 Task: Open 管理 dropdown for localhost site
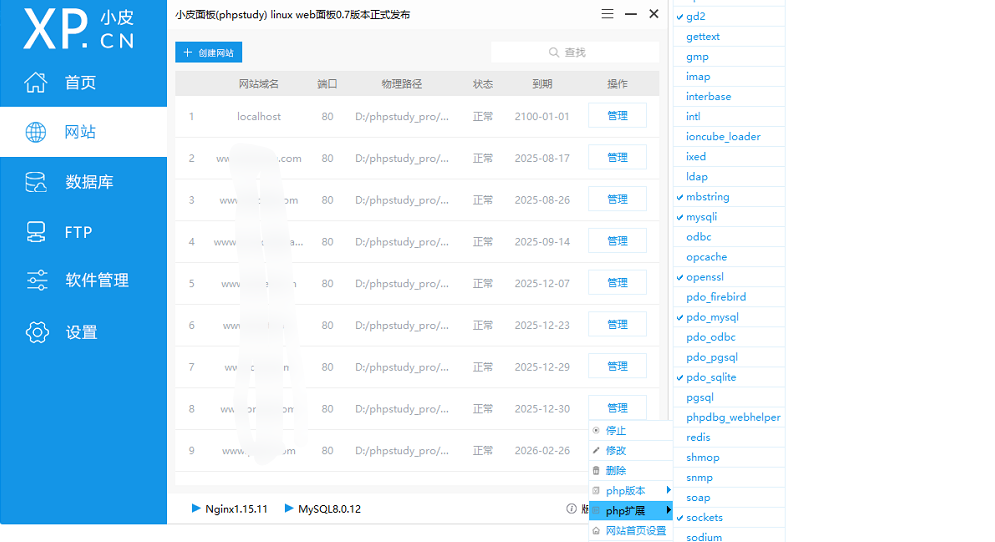(617, 116)
